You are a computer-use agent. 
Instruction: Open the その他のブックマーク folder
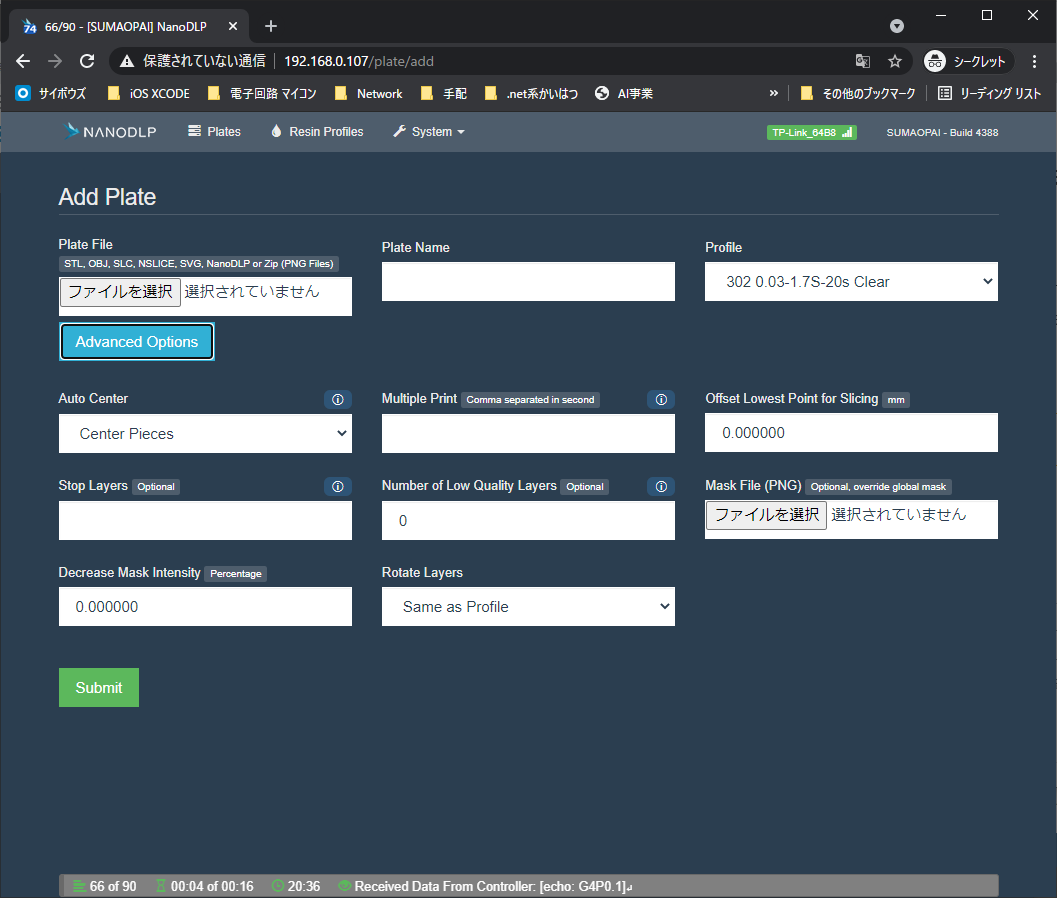point(857,94)
